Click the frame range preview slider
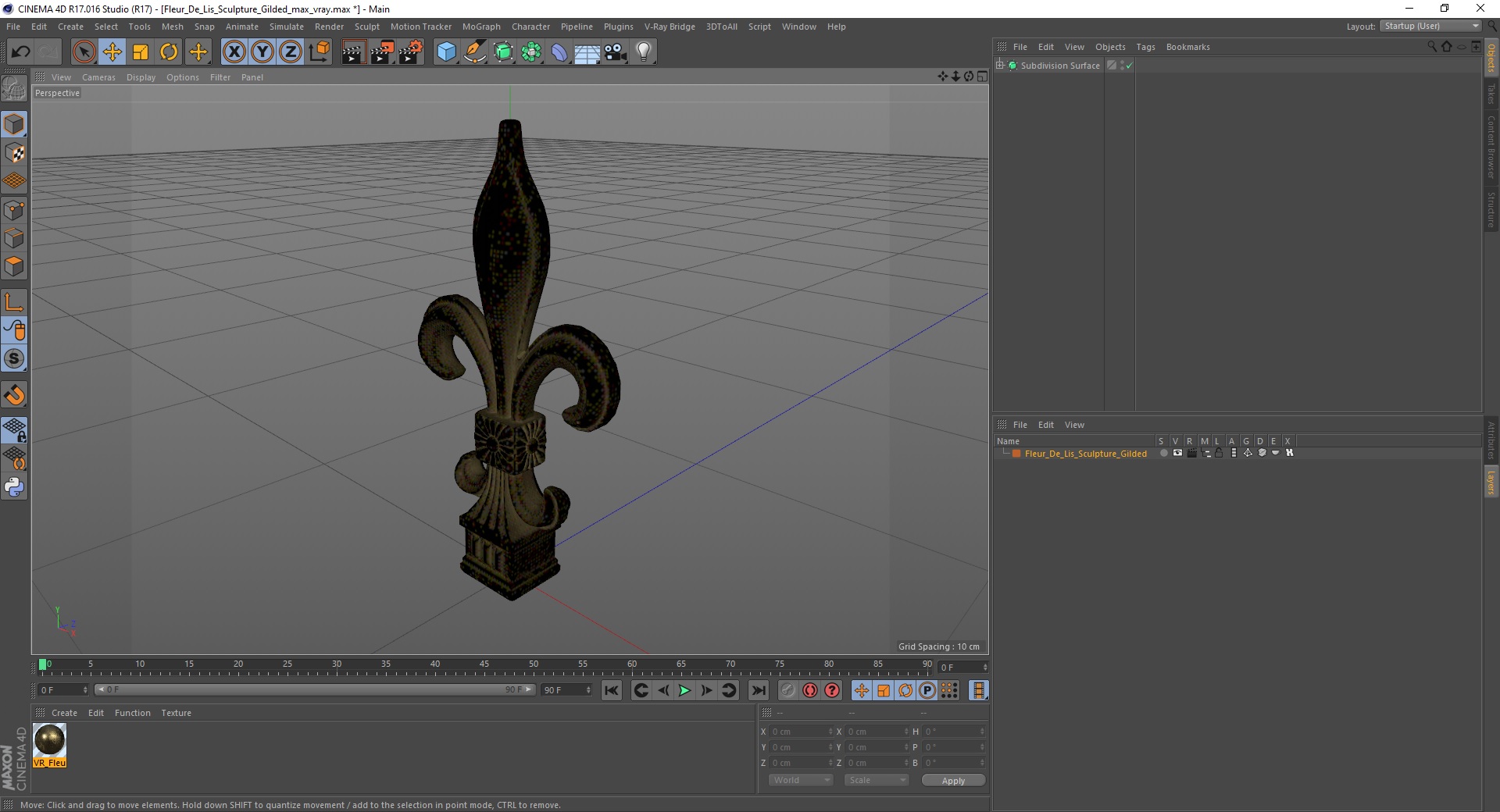Viewport: 1500px width, 812px height. pyautogui.click(x=314, y=689)
